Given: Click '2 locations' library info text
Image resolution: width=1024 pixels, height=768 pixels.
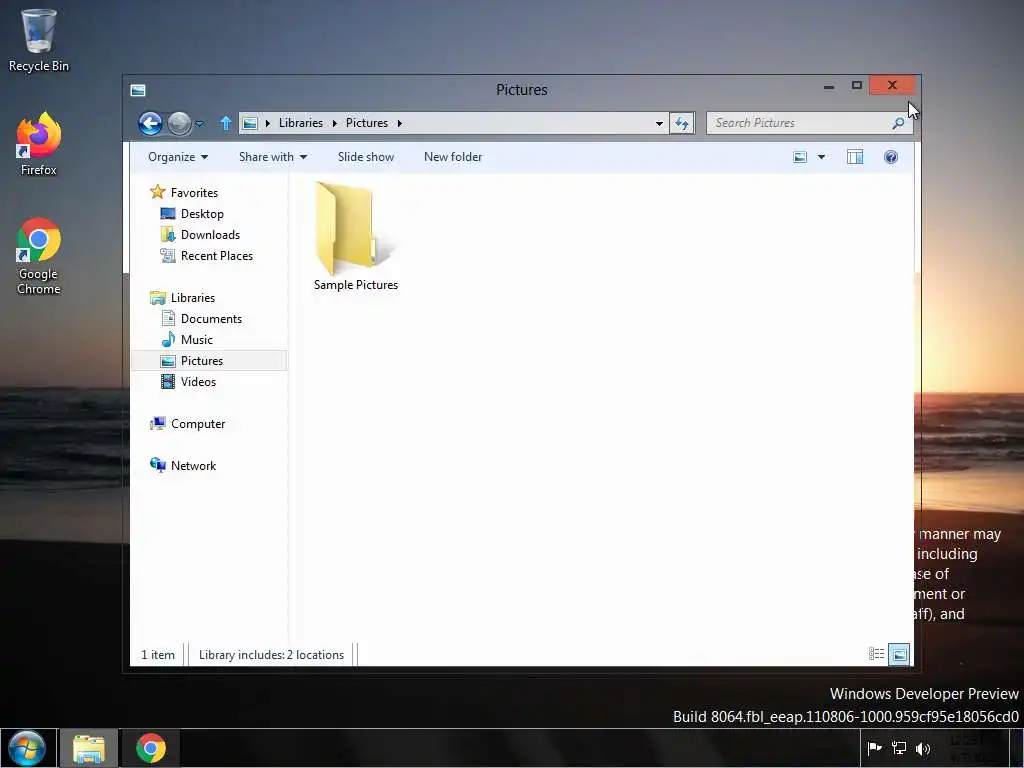Looking at the screenshot, I should 315,654.
